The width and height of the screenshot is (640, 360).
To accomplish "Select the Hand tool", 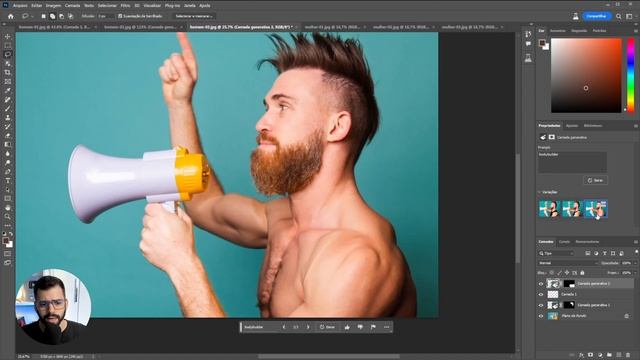I will [7, 208].
